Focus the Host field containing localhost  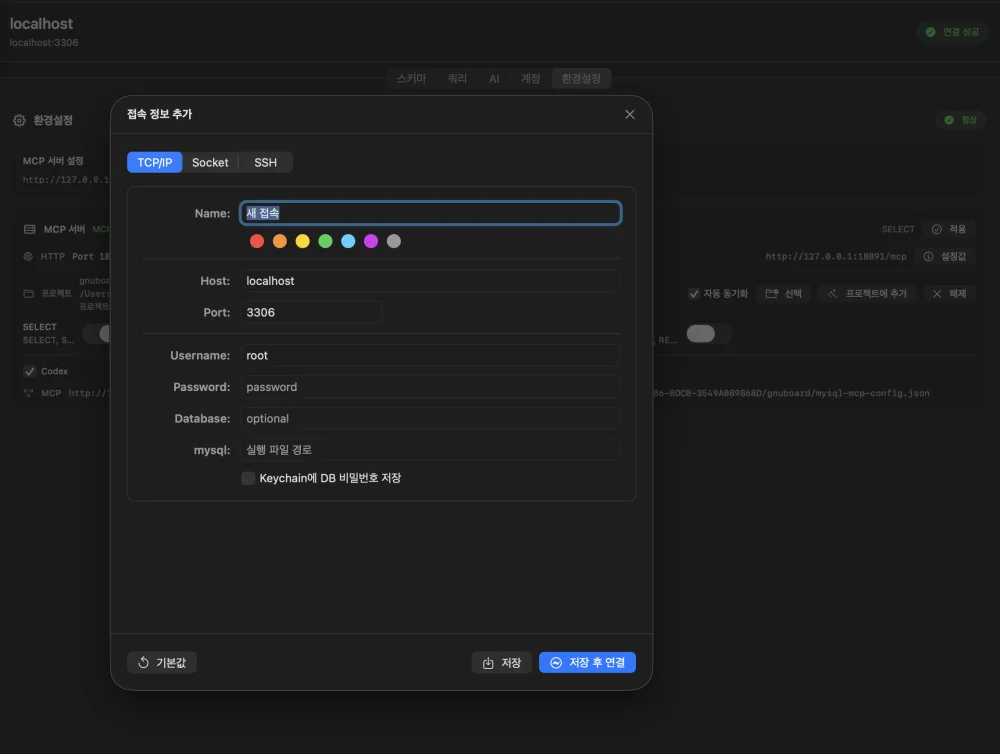[430, 281]
